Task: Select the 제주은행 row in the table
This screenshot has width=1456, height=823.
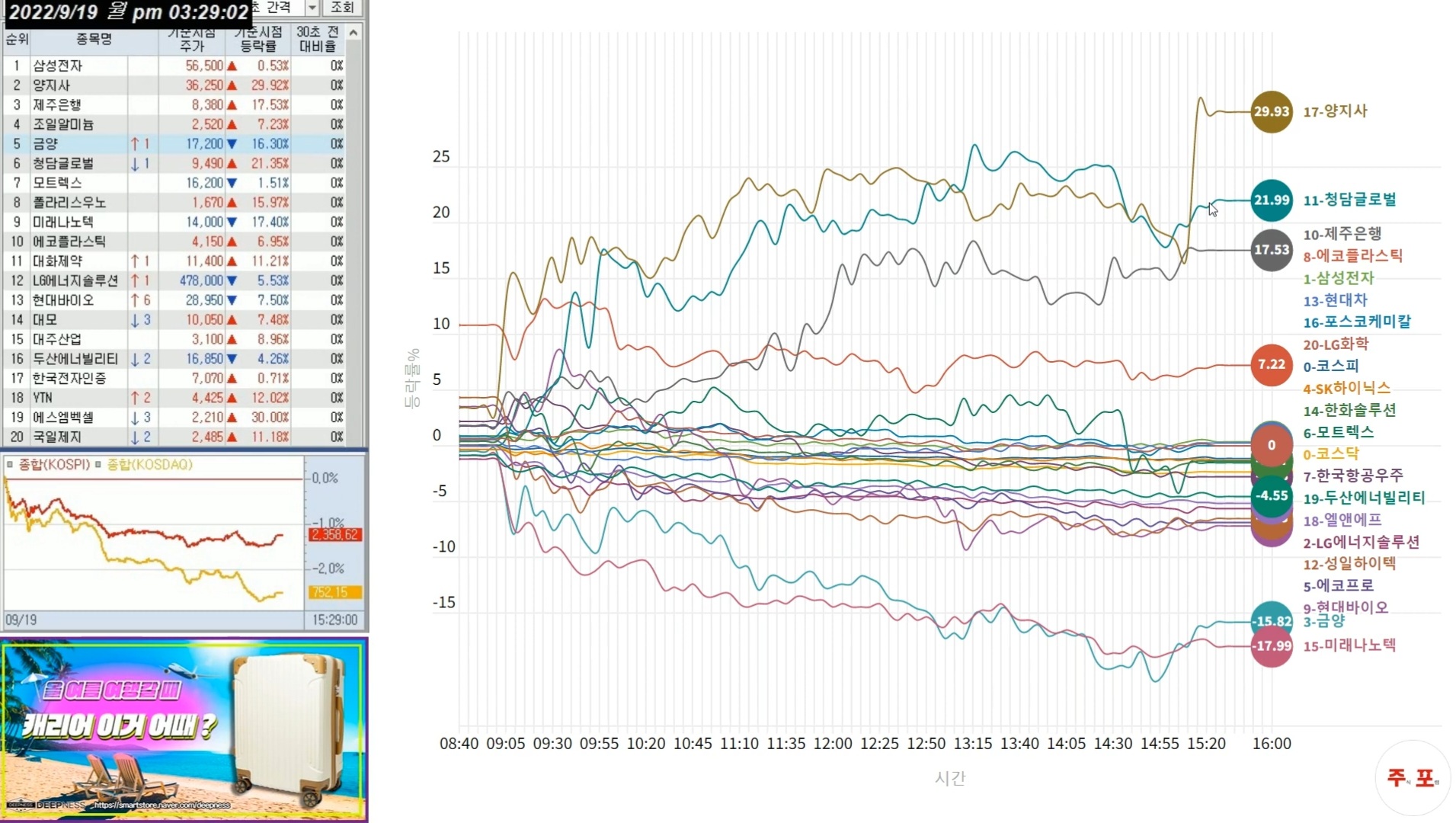Action: click(x=174, y=104)
